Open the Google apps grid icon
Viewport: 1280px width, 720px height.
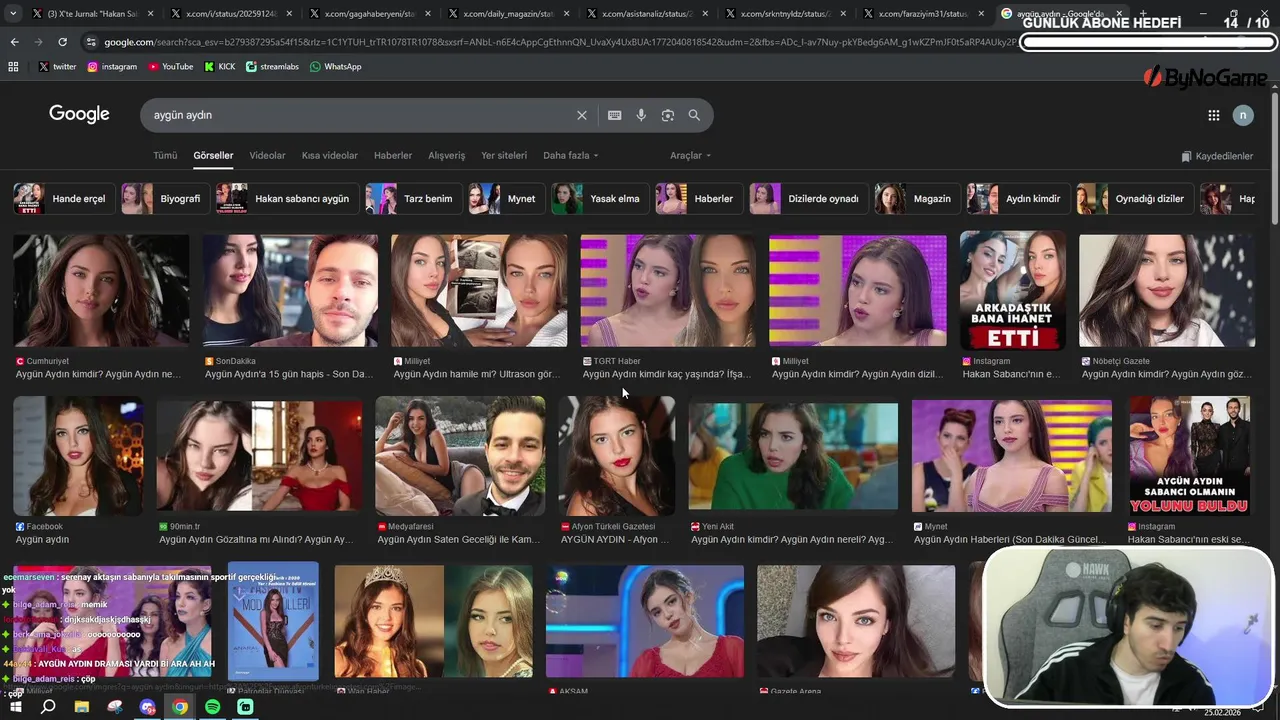[1213, 115]
